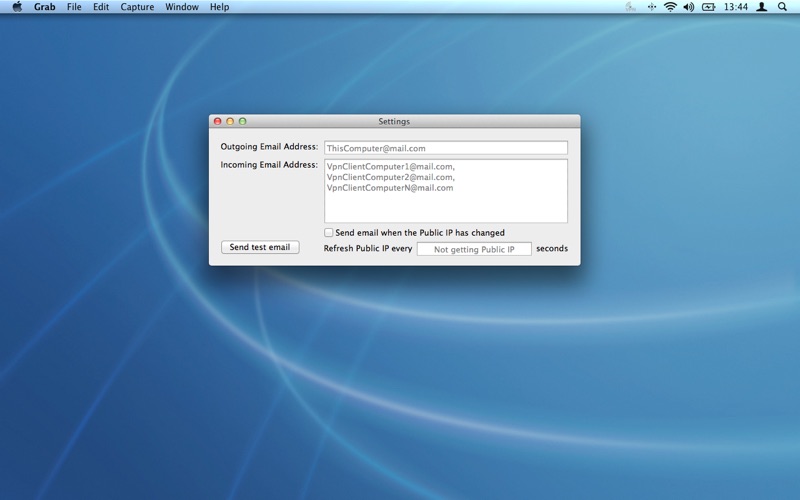Close the Settings window
This screenshot has width=800, height=500.
click(217, 121)
